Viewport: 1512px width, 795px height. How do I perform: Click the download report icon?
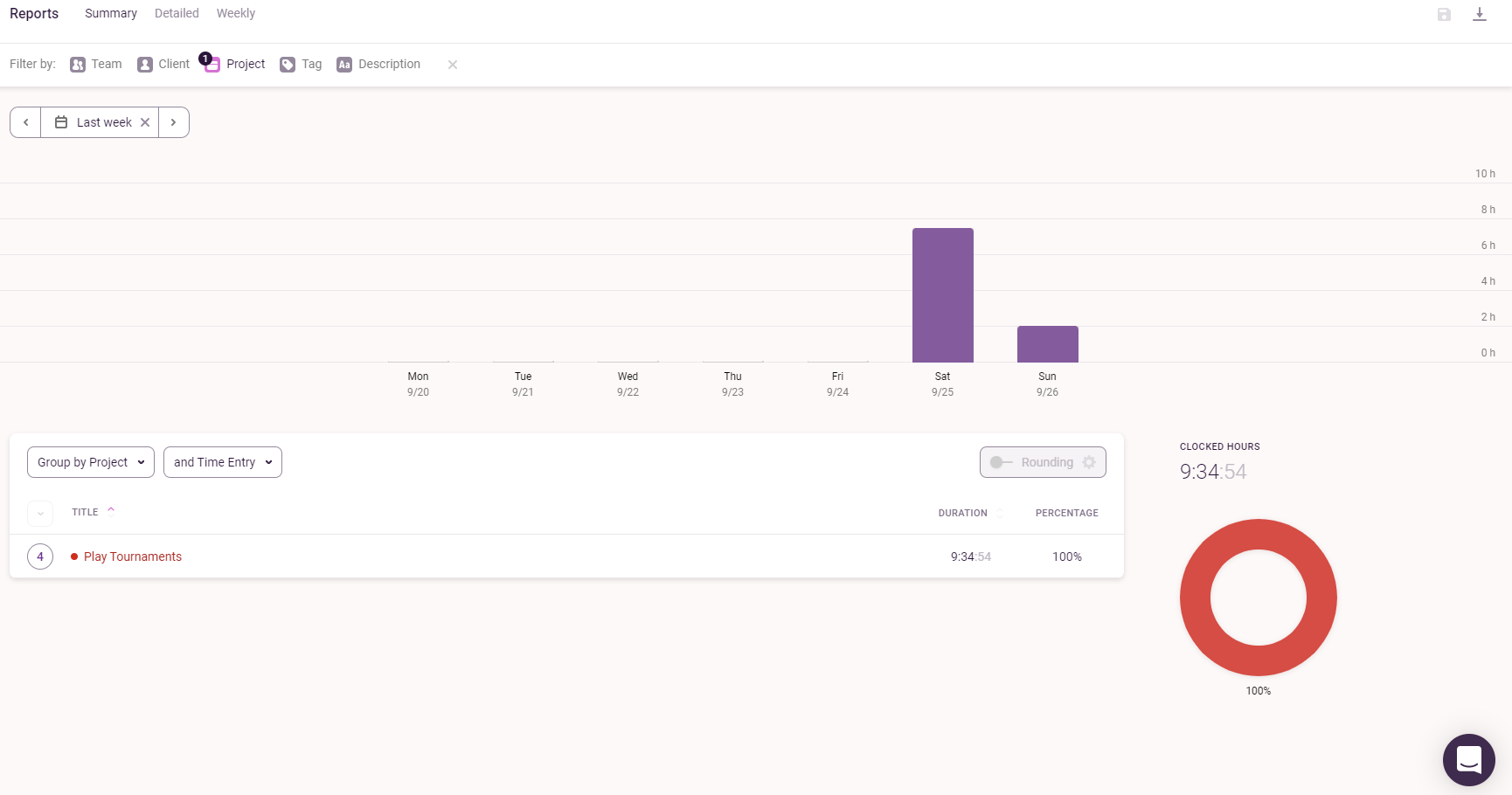pos(1480,14)
